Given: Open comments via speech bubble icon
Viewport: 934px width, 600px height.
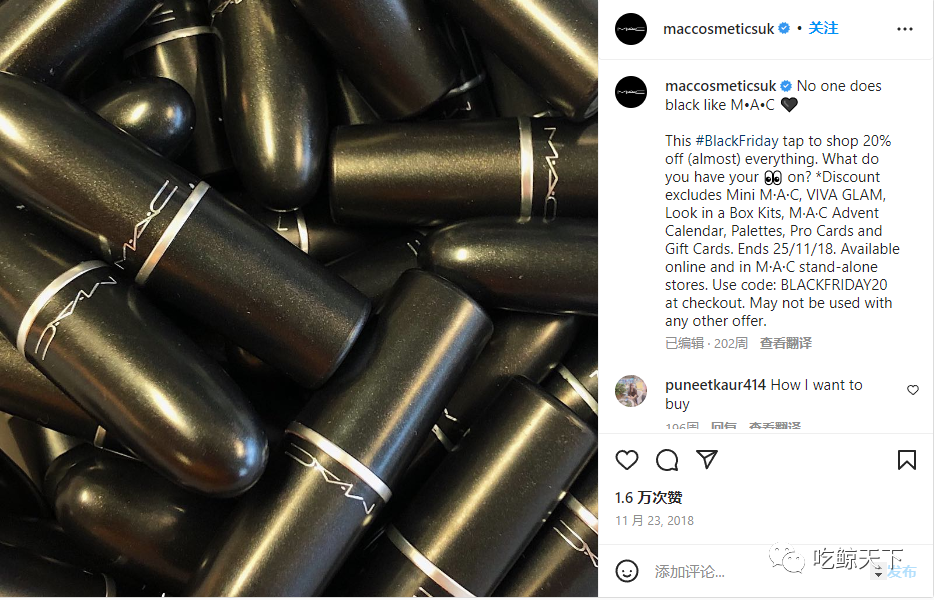Looking at the screenshot, I should (667, 460).
